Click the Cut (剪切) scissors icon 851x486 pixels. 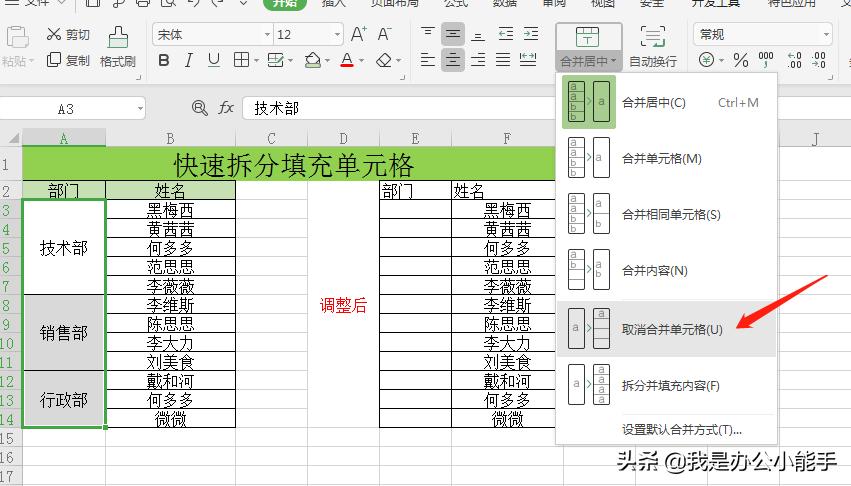[54, 34]
